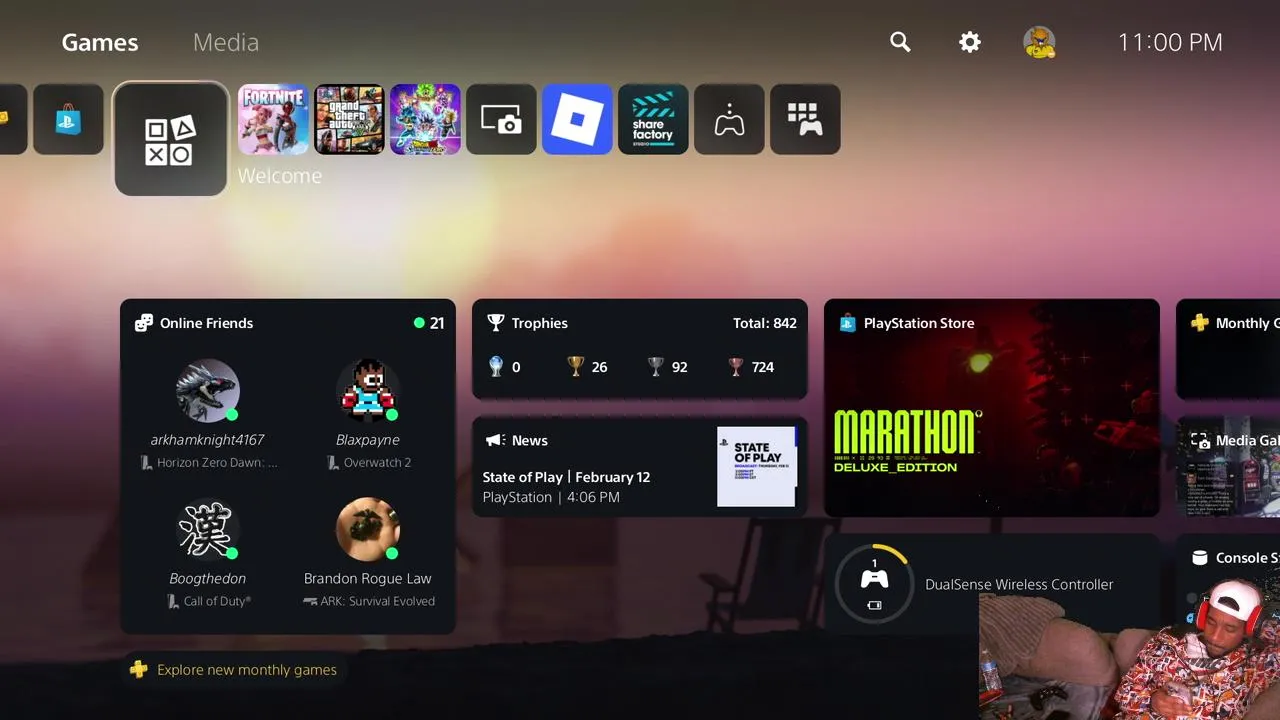Click the controller battery ring icon
Viewport: 1280px width, 720px height.
874,584
